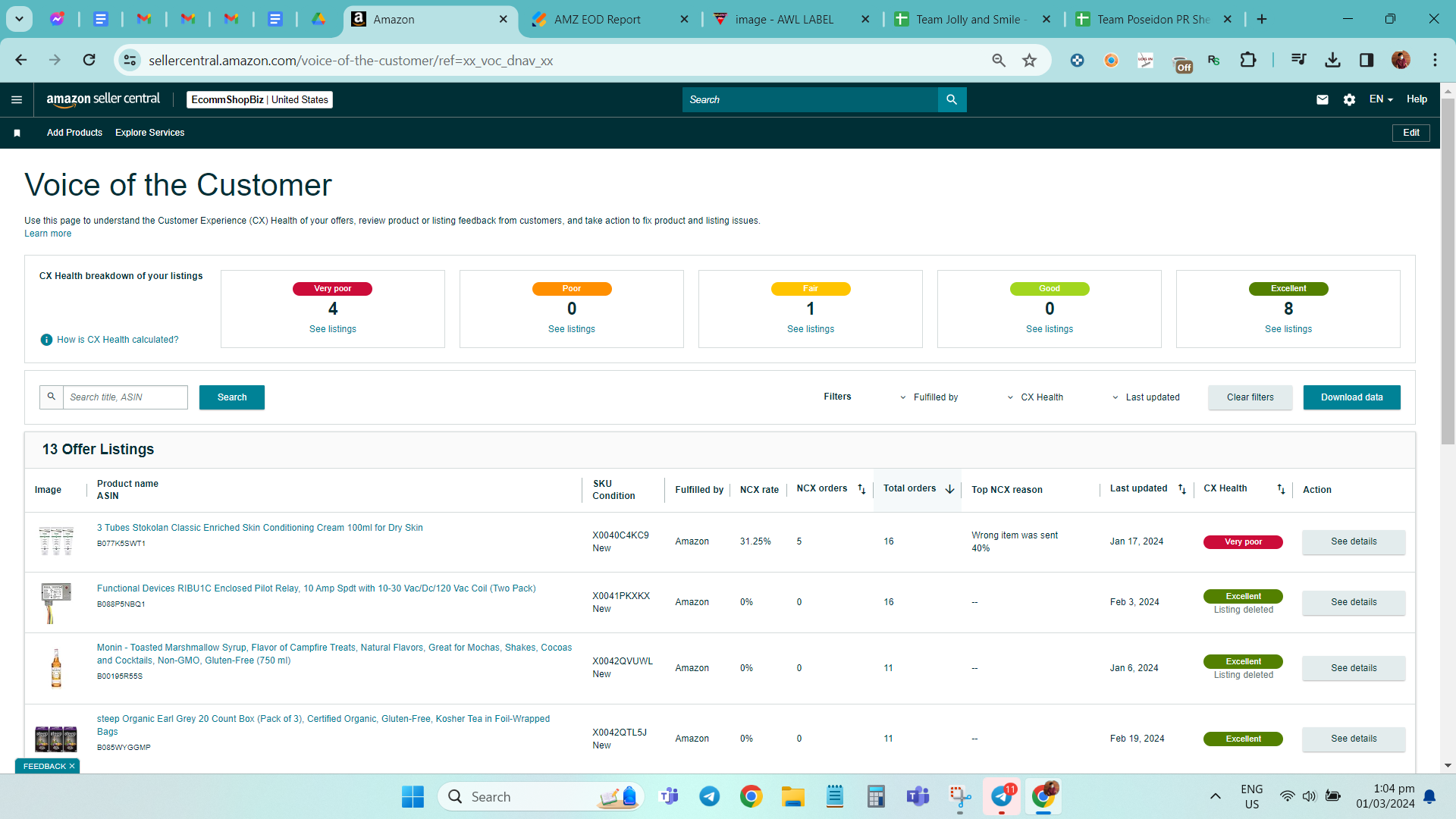1456x819 pixels.
Task: Open the EN language dropdown
Action: tap(1381, 99)
